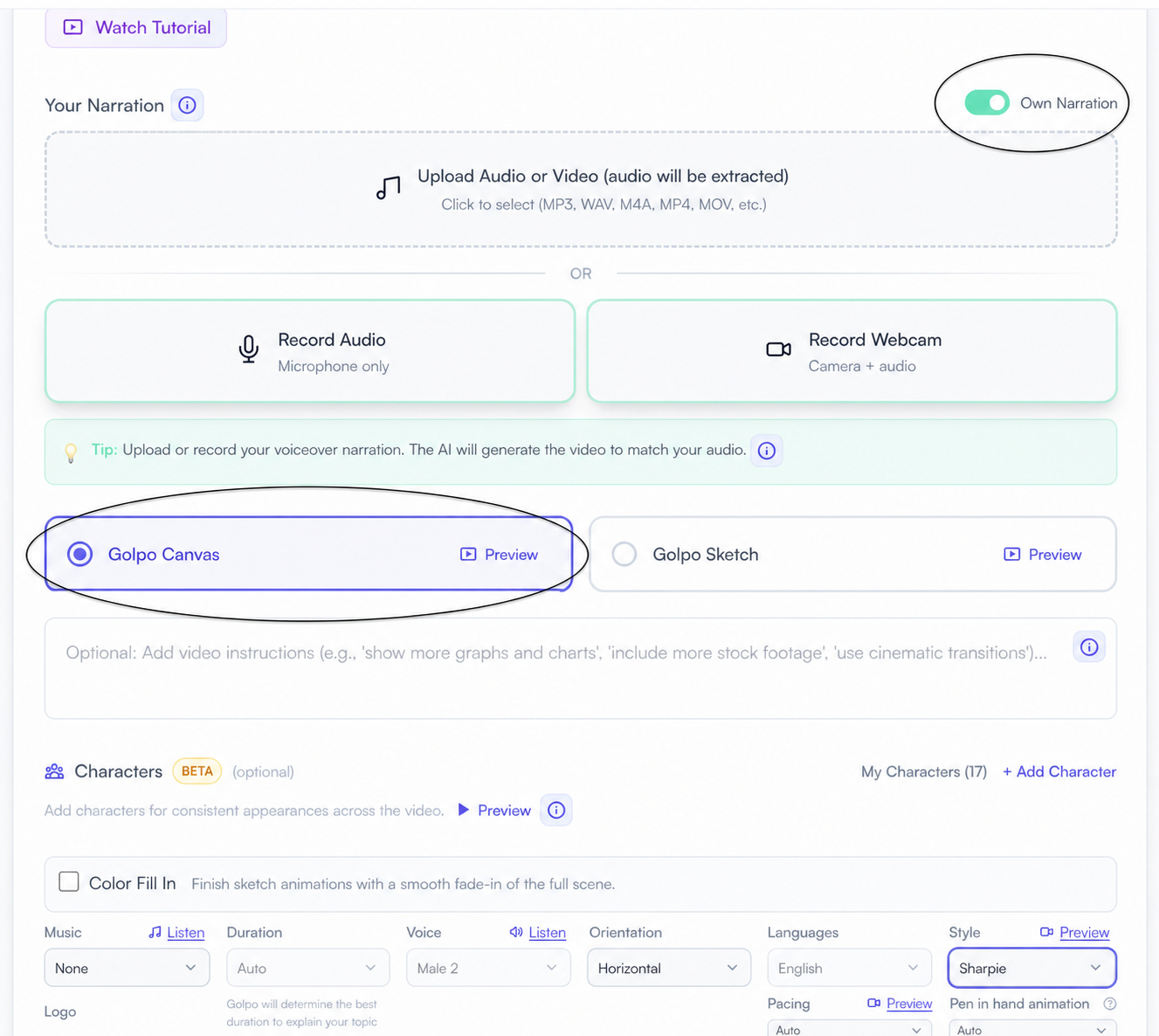
Task: Open the Pacing Preview link
Action: (900, 1004)
